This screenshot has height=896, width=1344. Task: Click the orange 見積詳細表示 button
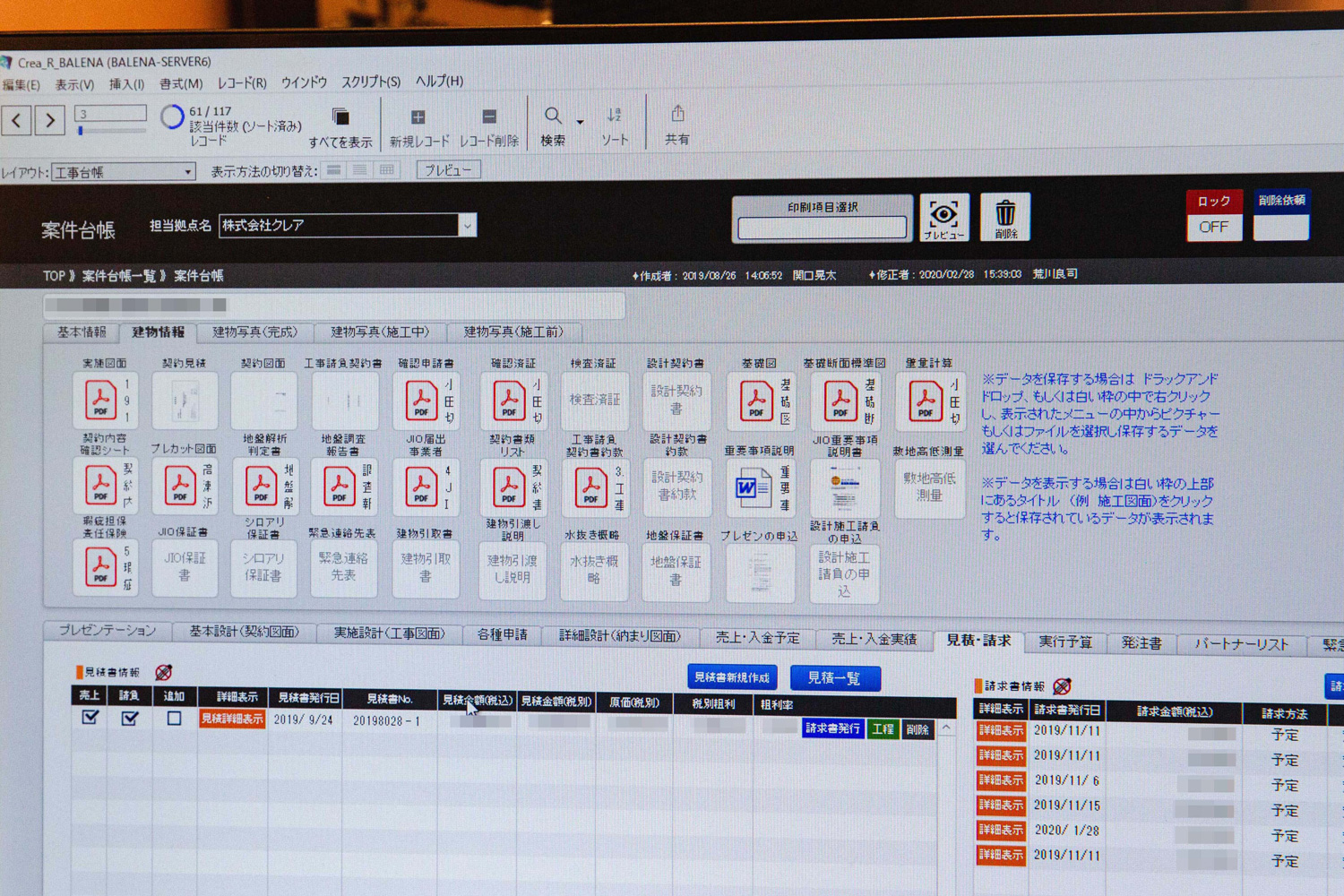[x=232, y=719]
